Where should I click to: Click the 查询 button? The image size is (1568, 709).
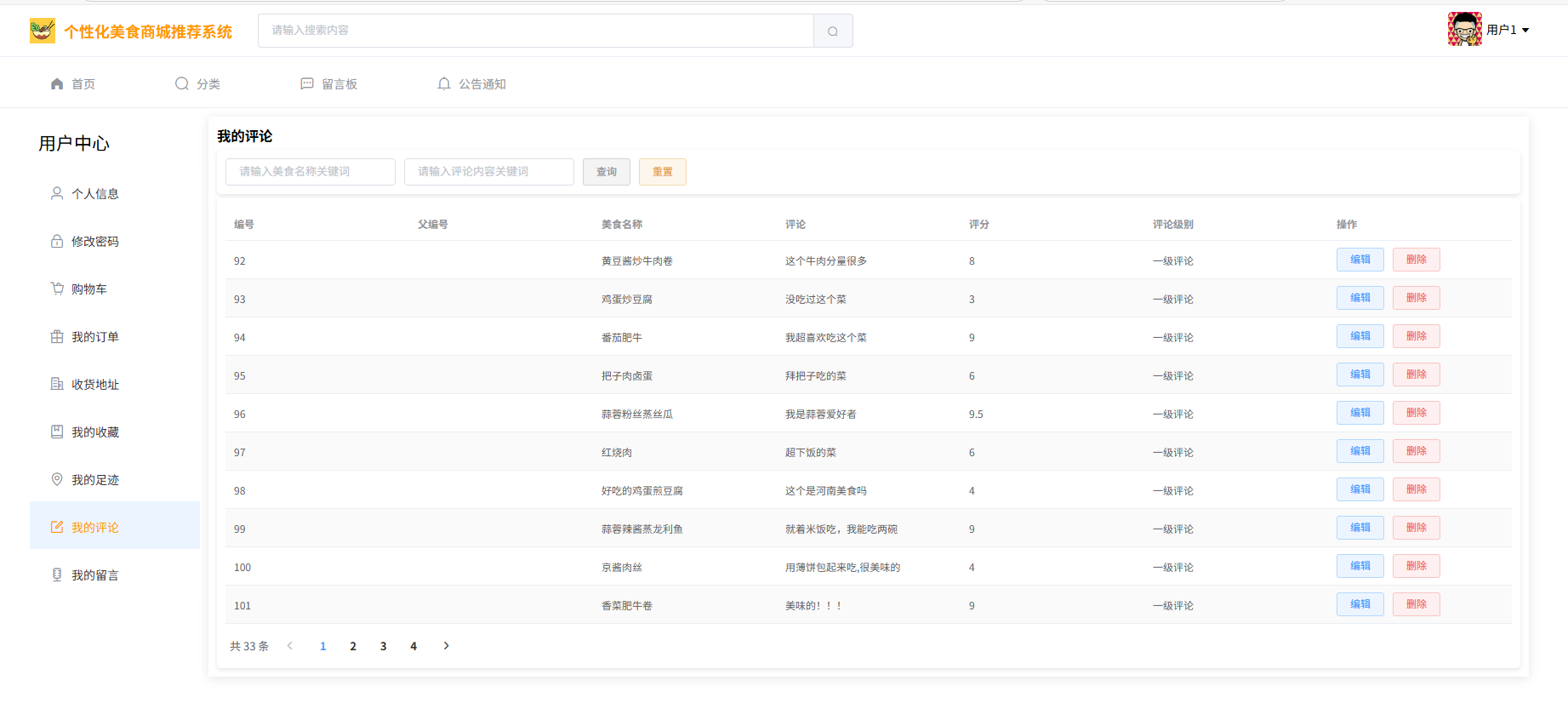(x=607, y=172)
